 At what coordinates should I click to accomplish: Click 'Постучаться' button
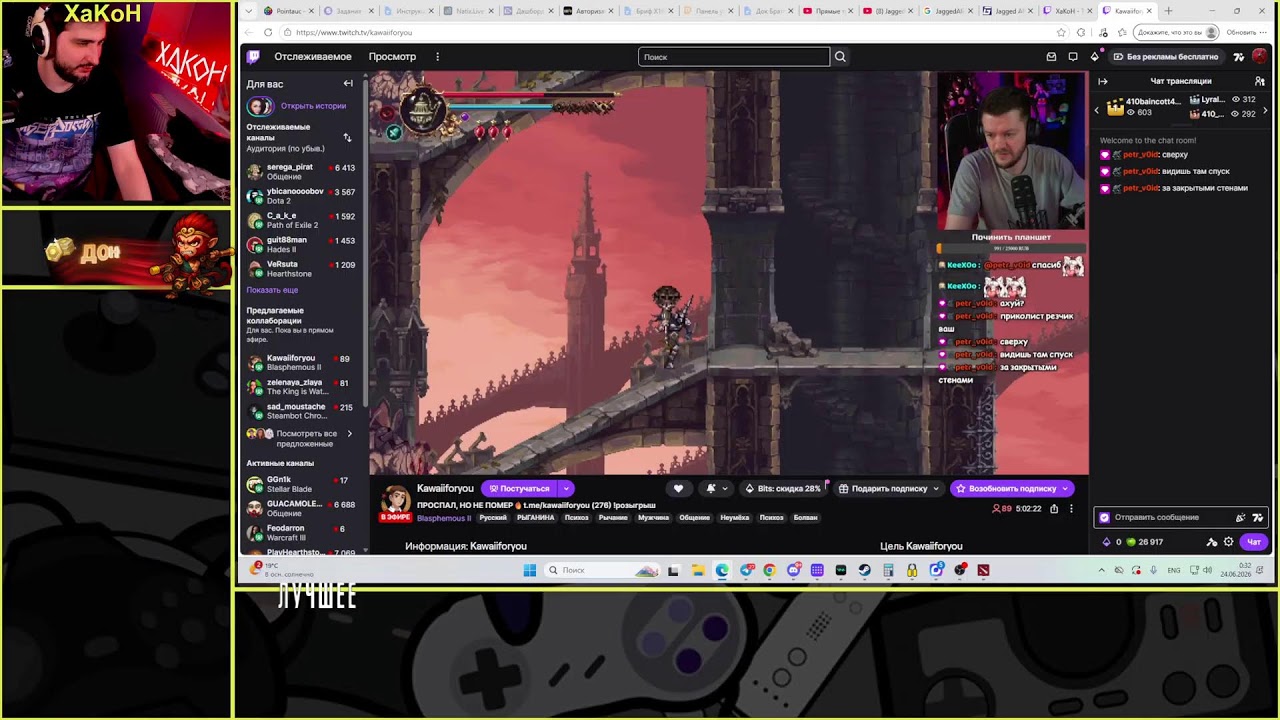[520, 489]
